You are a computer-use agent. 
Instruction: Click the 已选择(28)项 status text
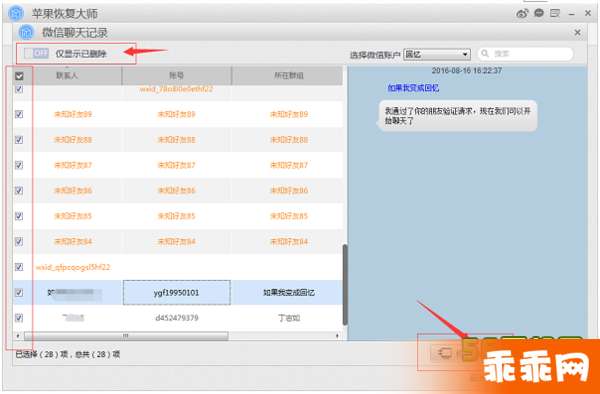(x=67, y=354)
